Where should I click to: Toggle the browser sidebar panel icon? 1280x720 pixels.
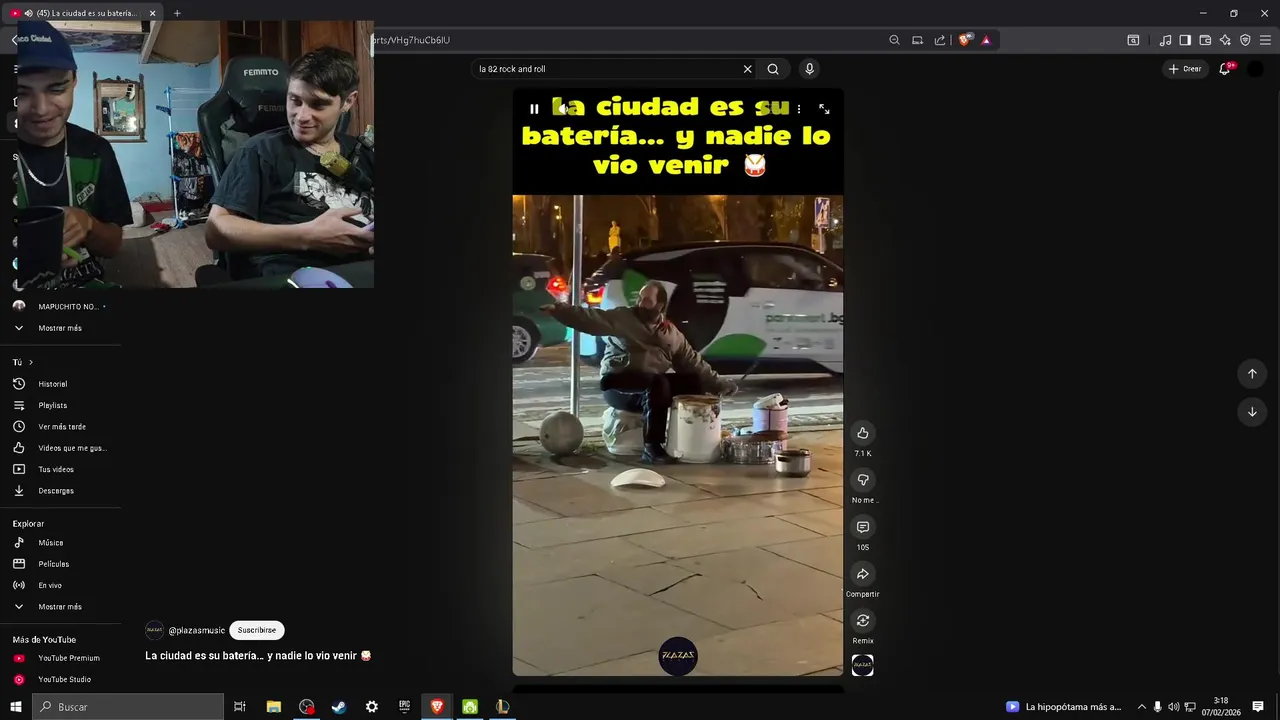point(1185,40)
